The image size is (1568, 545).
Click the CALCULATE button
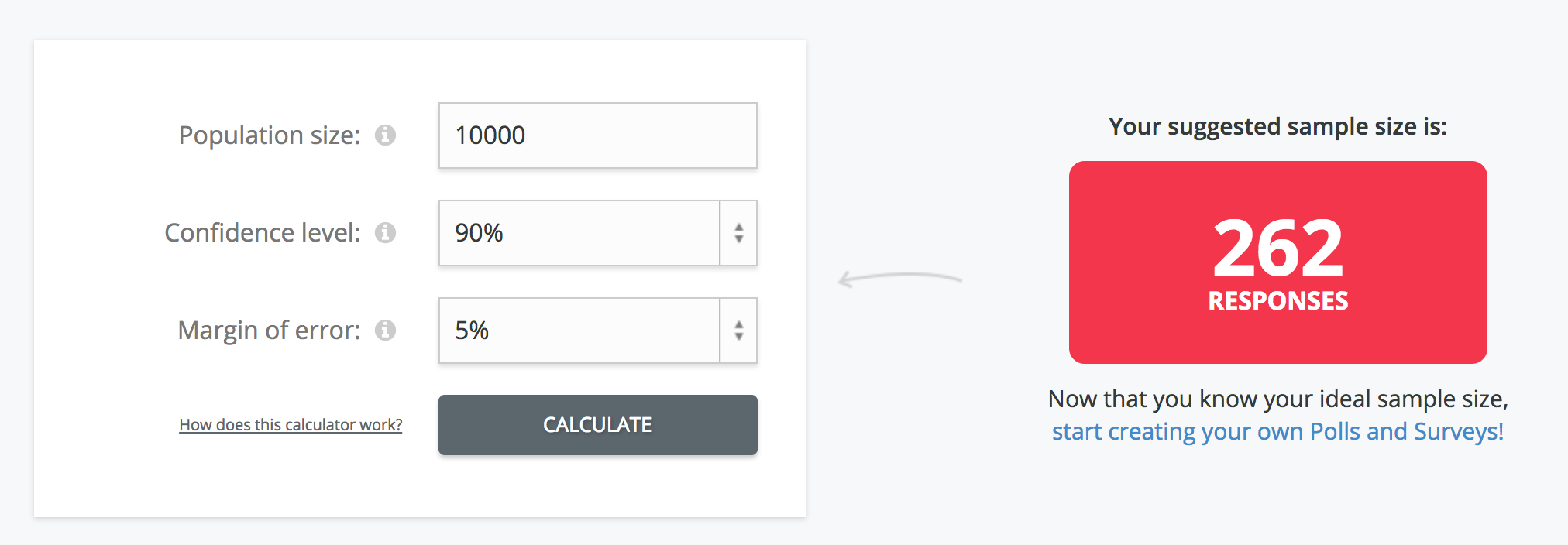coord(597,425)
